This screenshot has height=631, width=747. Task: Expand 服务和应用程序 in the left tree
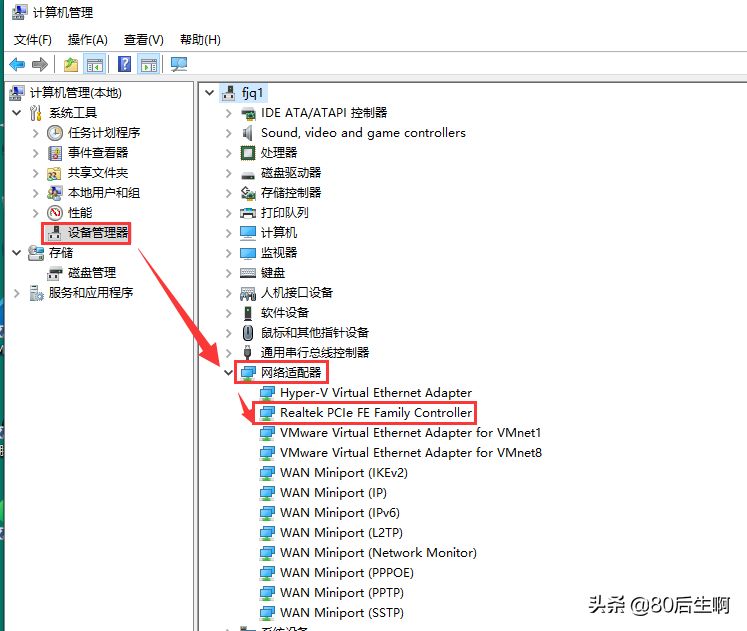[x=17, y=293]
